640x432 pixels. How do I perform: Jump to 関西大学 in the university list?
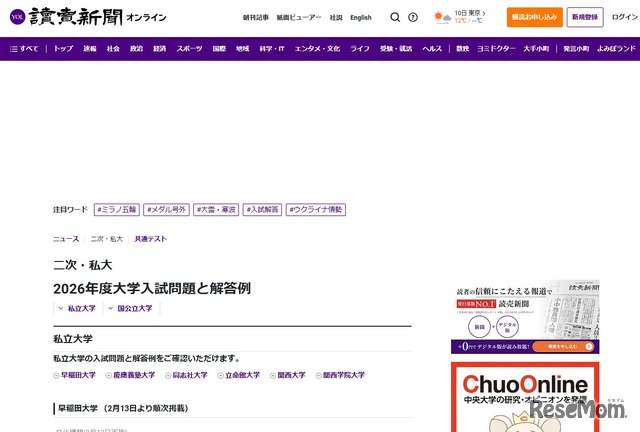(288, 375)
